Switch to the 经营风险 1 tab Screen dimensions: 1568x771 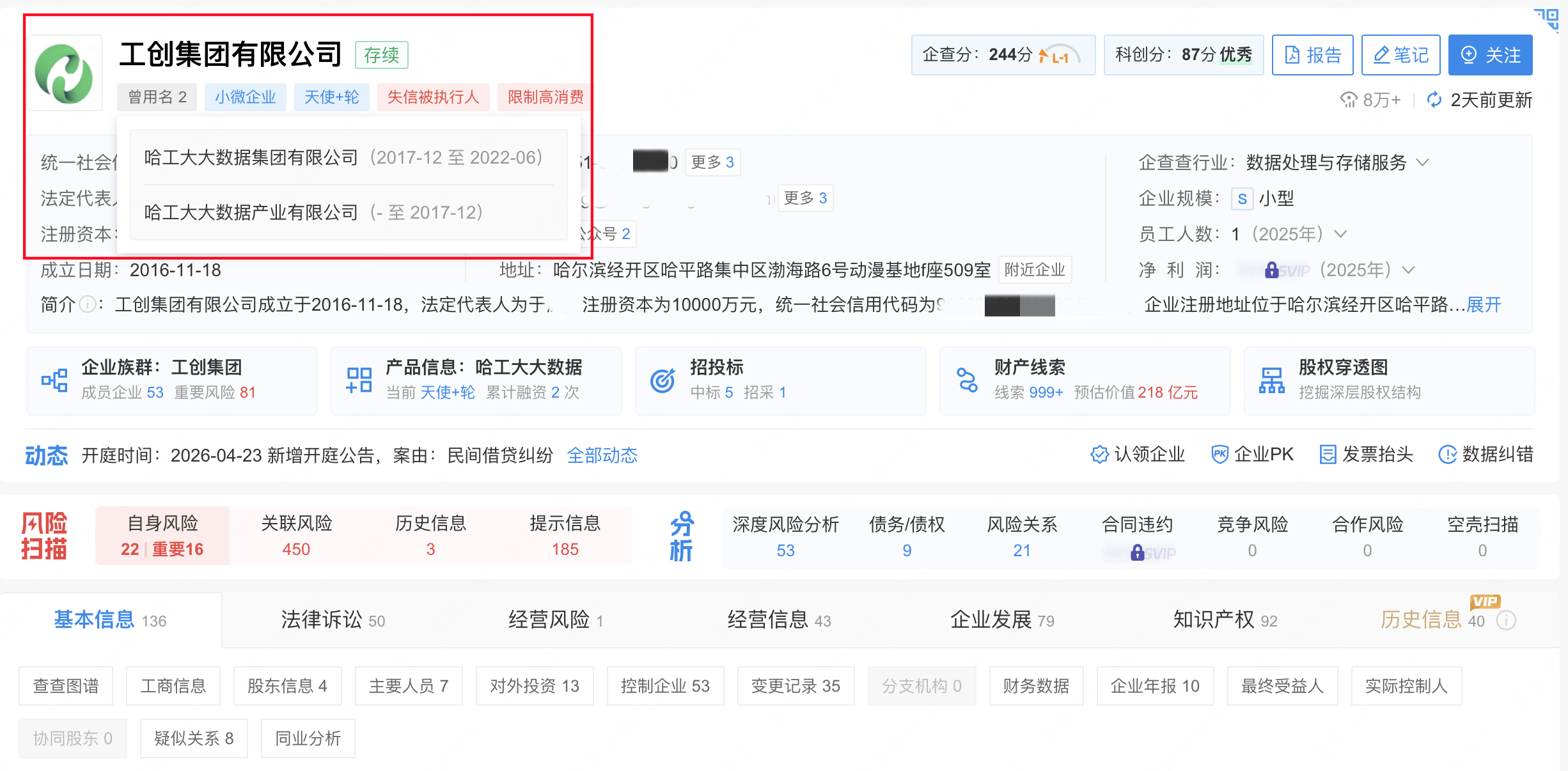pyautogui.click(x=556, y=620)
